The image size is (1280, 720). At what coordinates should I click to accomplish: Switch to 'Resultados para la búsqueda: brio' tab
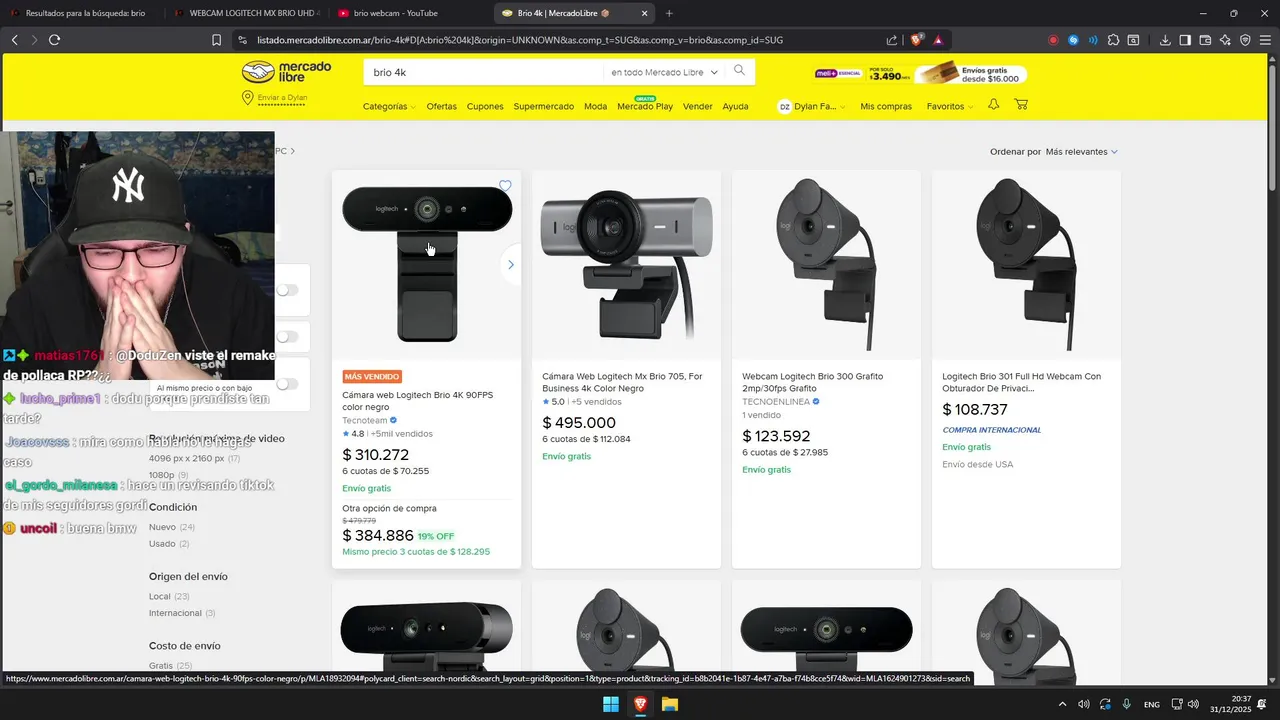85,13
